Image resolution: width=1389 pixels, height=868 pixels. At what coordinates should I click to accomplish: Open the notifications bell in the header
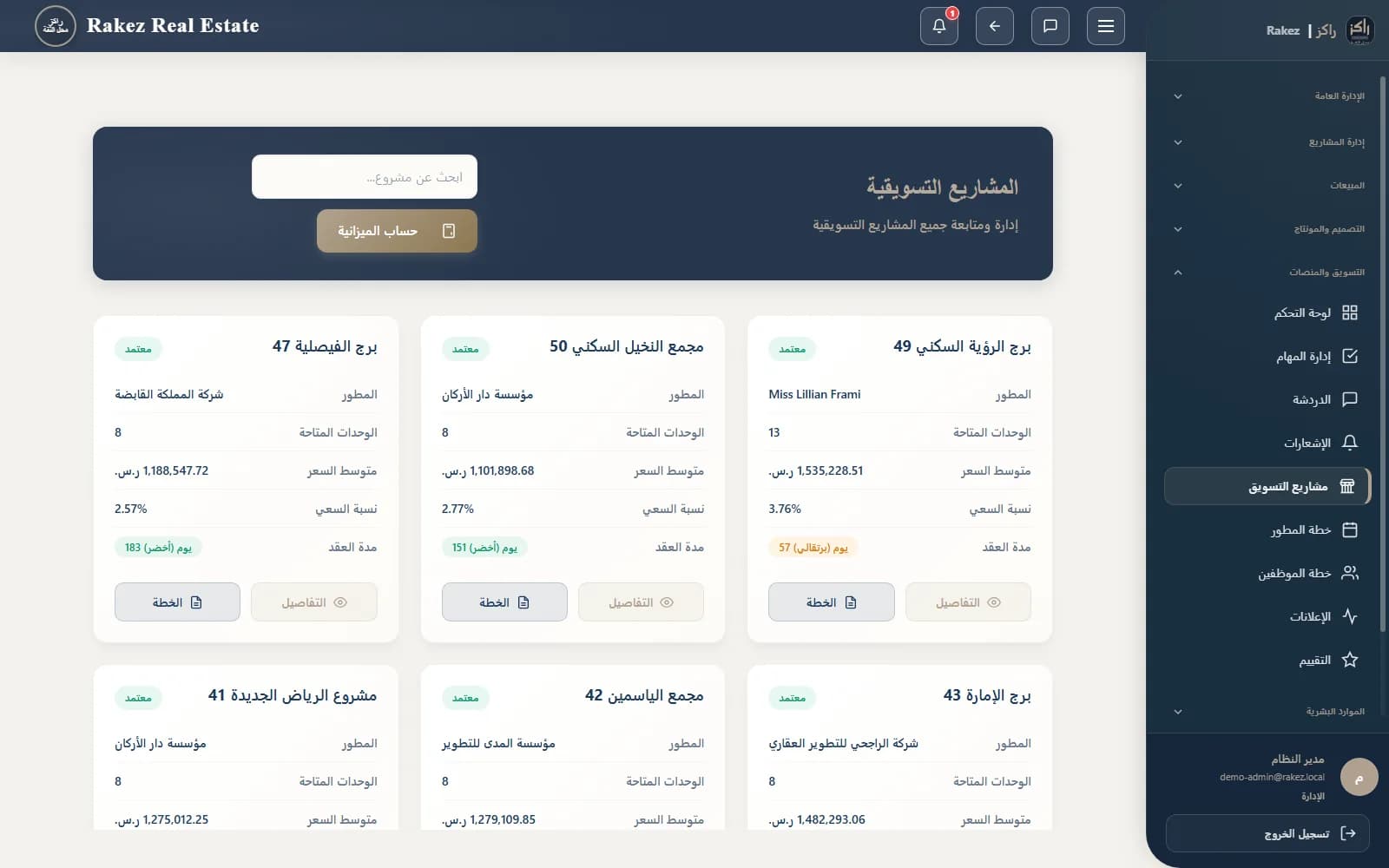click(939, 26)
